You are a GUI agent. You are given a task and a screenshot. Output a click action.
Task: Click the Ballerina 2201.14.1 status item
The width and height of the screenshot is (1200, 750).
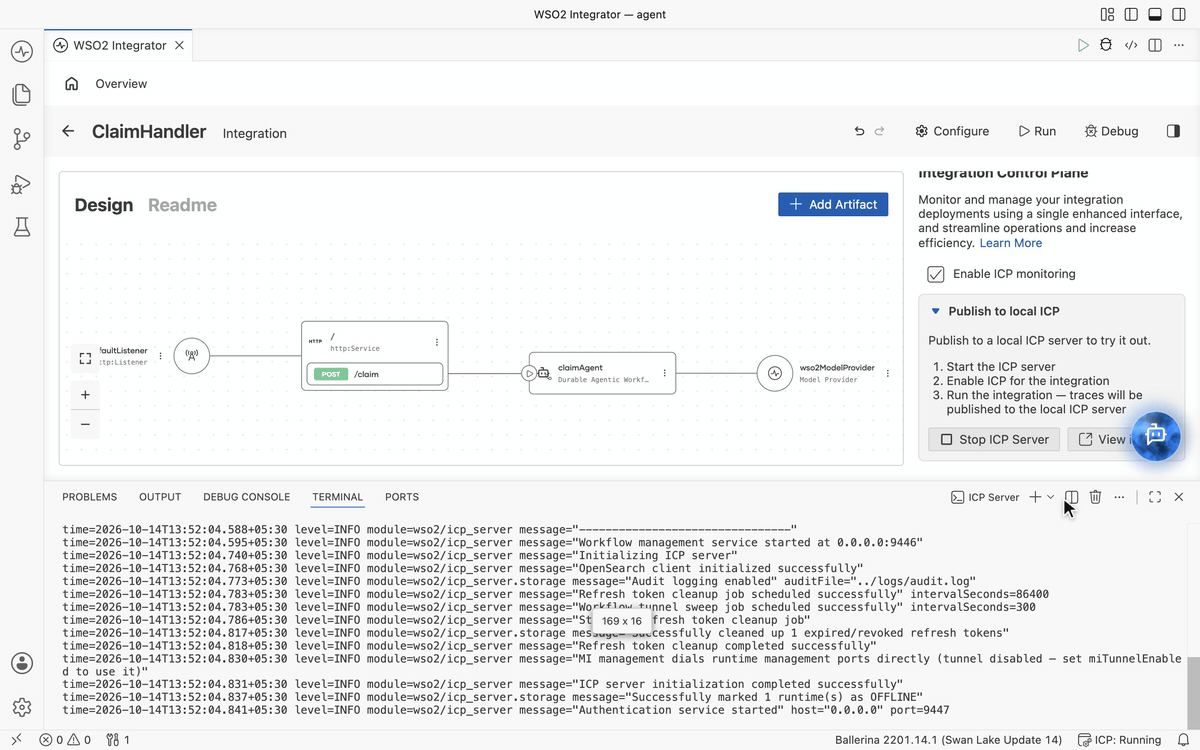(948, 740)
